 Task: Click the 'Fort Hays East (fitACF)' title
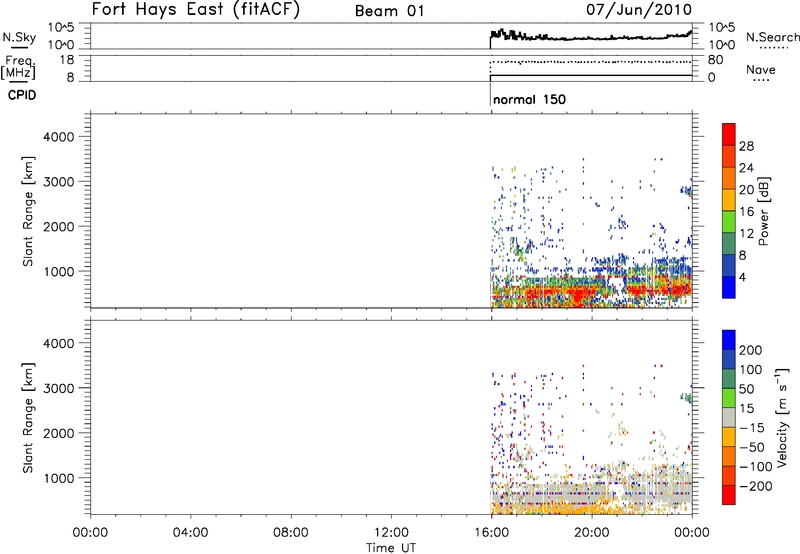click(x=196, y=10)
